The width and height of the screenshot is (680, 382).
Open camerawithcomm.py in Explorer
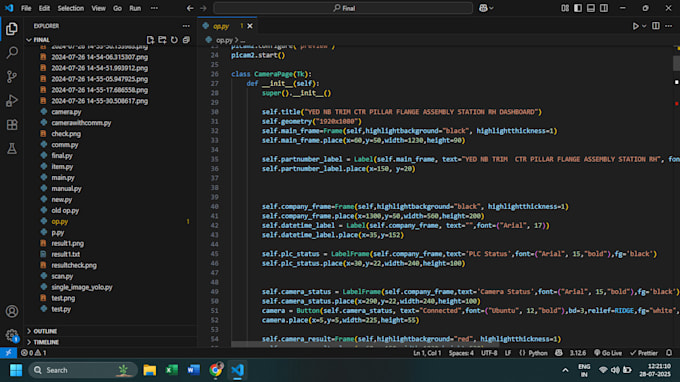pyautogui.click(x=81, y=123)
